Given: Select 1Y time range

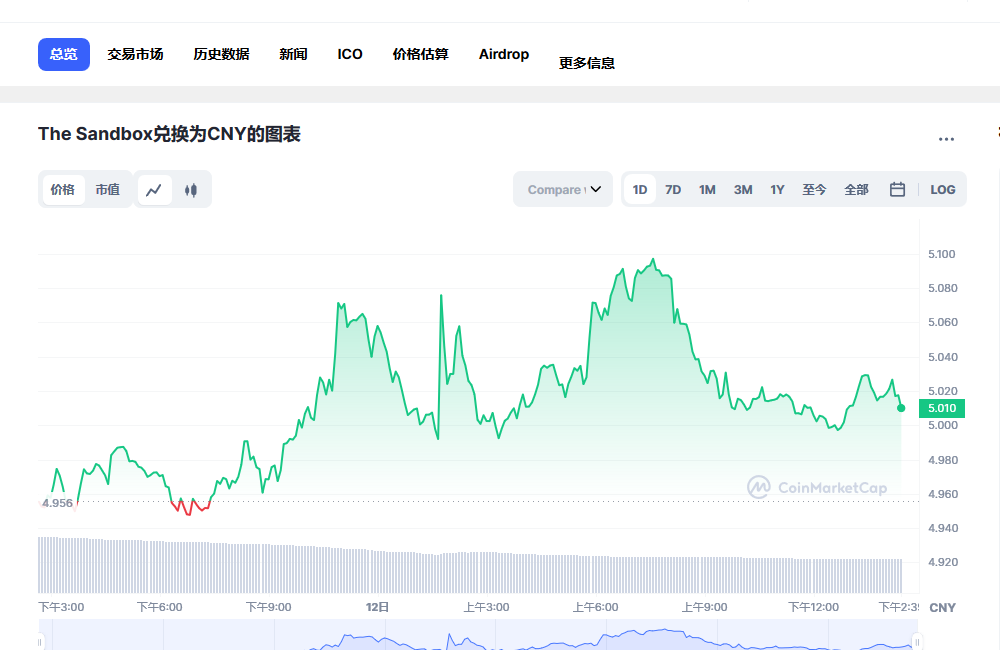Looking at the screenshot, I should pyautogui.click(x=777, y=189).
